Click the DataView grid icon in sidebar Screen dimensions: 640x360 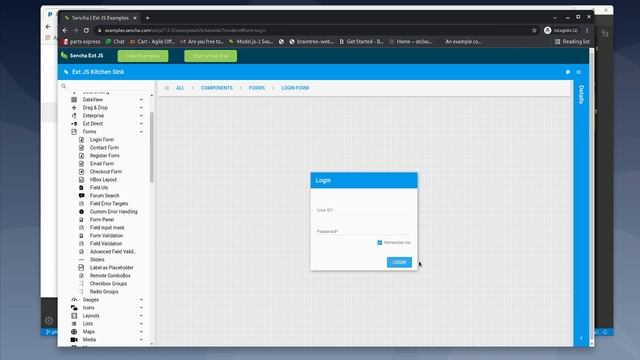(x=74, y=100)
